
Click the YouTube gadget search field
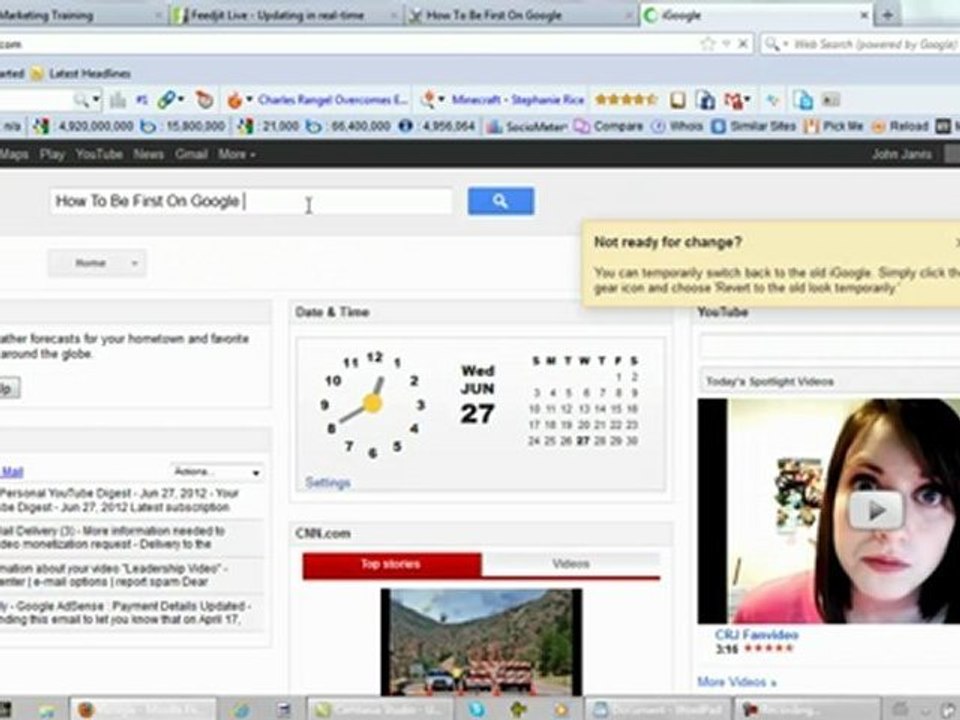click(830, 347)
